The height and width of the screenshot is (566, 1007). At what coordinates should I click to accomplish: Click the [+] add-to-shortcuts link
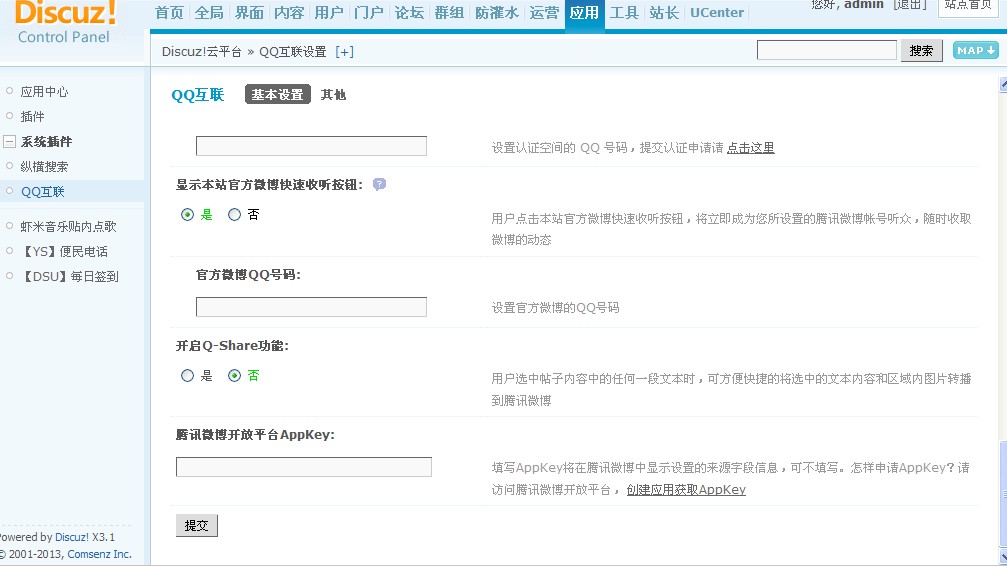click(x=344, y=52)
